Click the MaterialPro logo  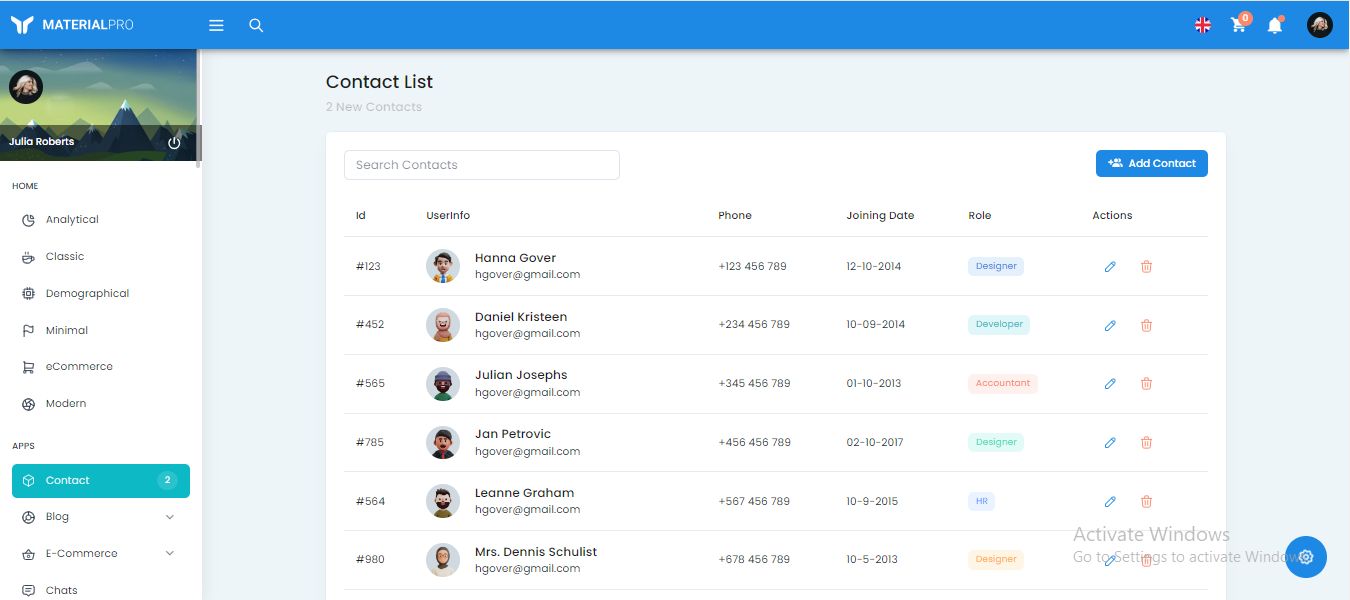(71, 25)
